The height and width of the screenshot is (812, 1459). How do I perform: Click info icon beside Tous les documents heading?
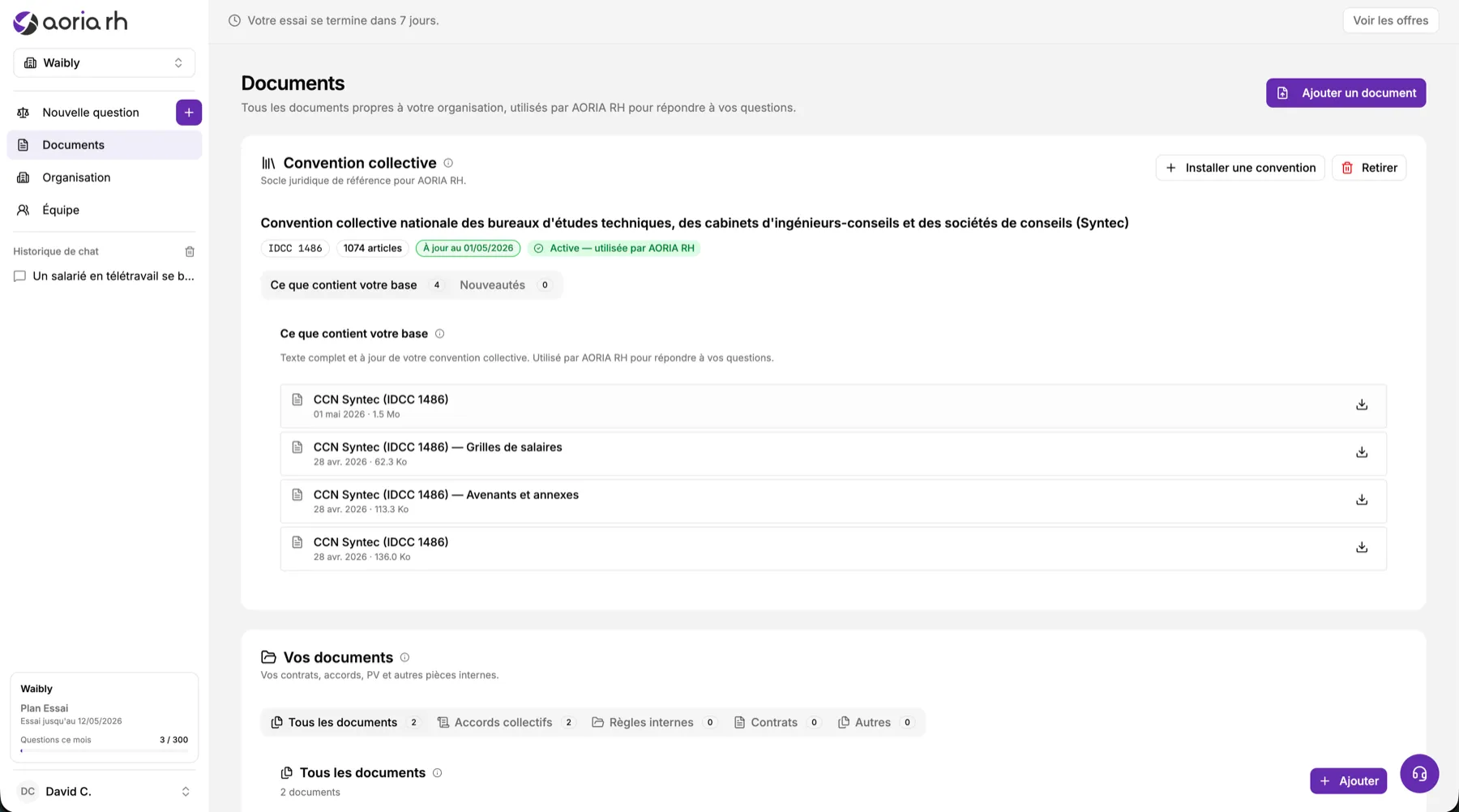(x=437, y=773)
